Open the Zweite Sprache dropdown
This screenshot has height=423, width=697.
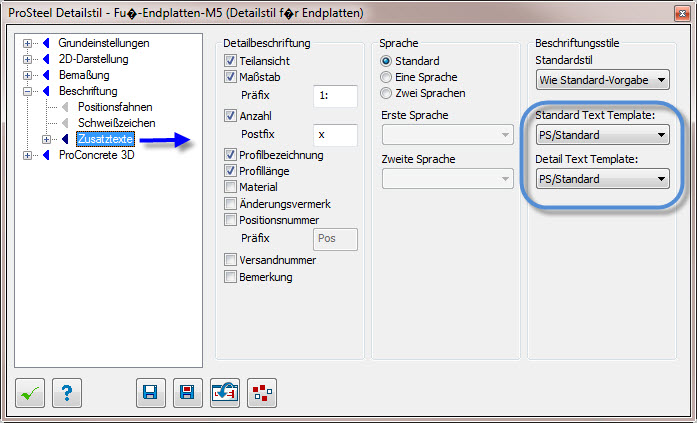[x=447, y=179]
